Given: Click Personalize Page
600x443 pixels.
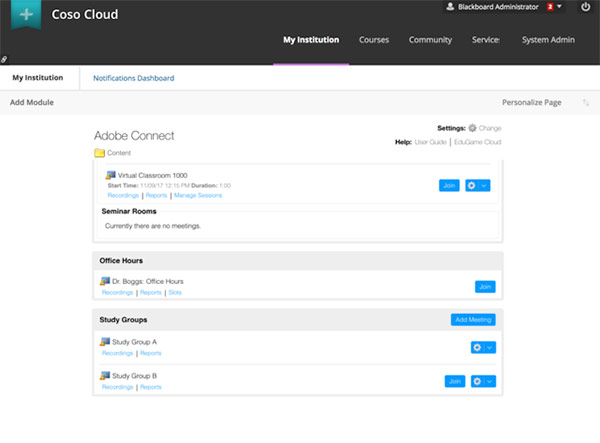Looking at the screenshot, I should [532, 103].
